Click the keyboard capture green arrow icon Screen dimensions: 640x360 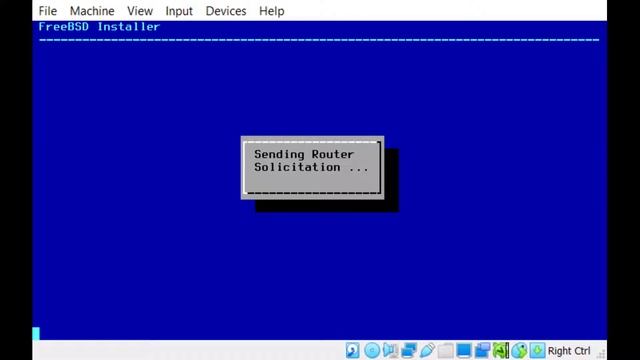538,351
